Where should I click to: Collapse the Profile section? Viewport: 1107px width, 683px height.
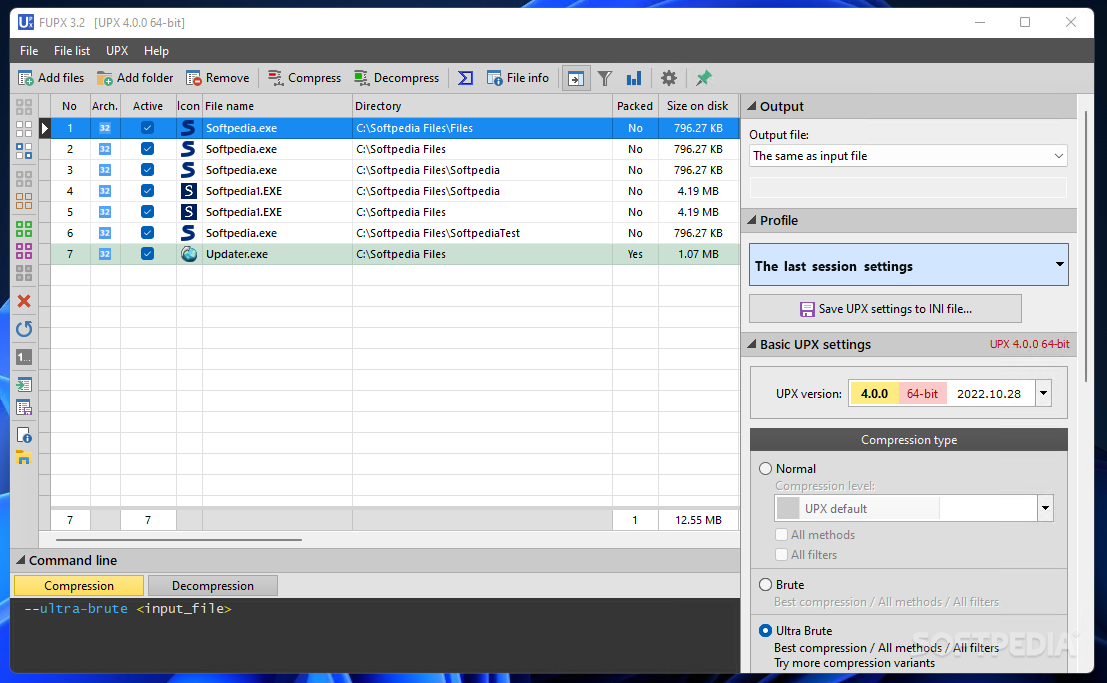pyautogui.click(x=752, y=220)
